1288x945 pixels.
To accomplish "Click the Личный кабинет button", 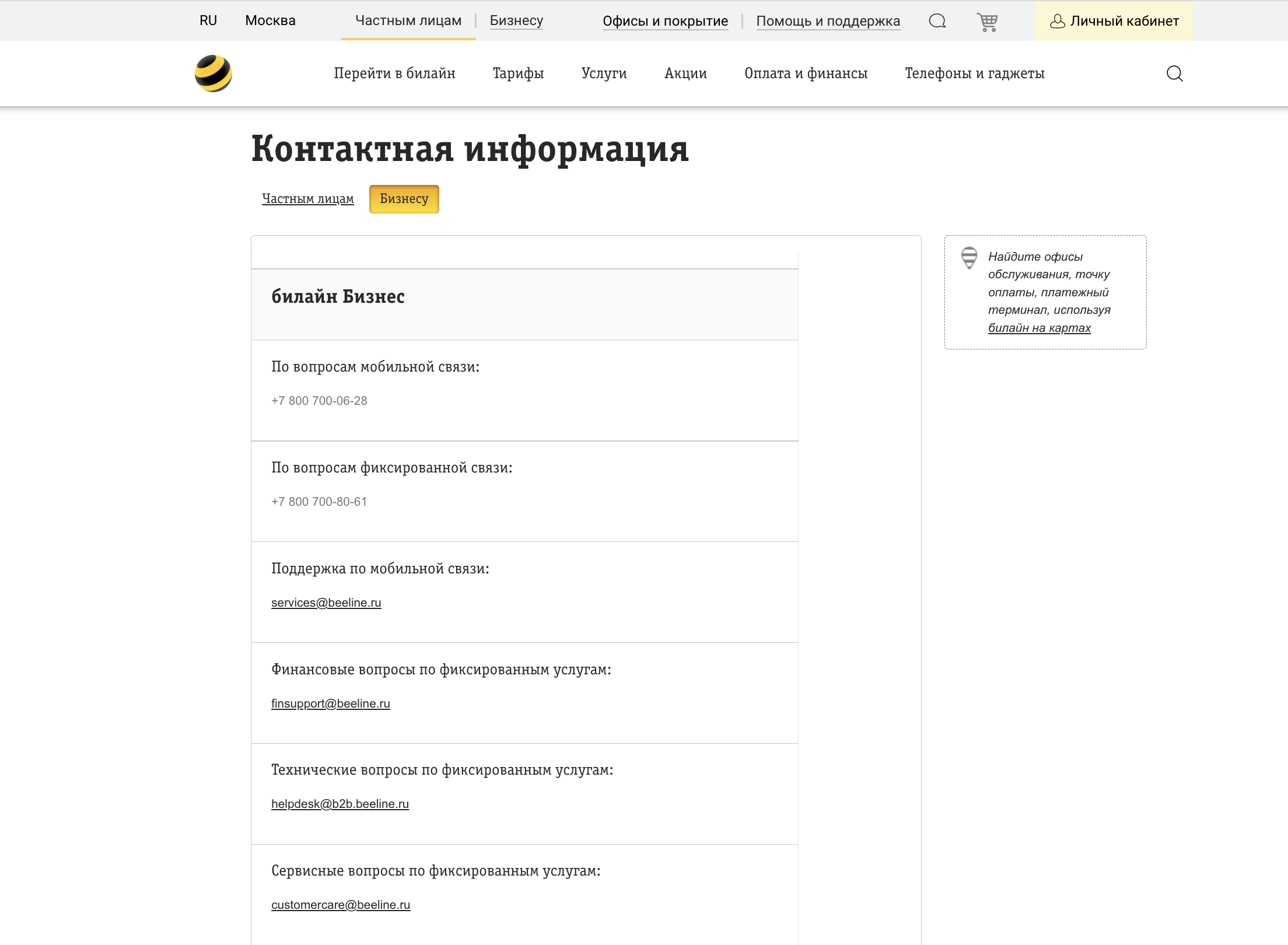I will pos(1114,20).
